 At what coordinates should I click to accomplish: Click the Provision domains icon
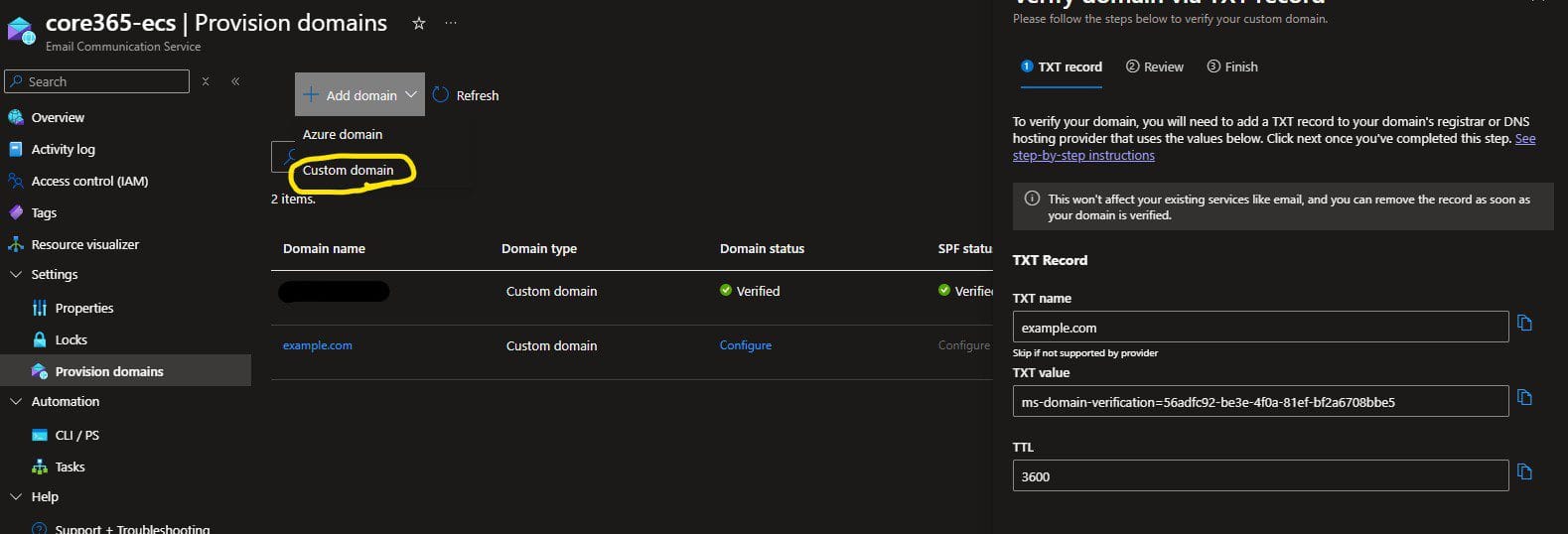tap(40, 371)
